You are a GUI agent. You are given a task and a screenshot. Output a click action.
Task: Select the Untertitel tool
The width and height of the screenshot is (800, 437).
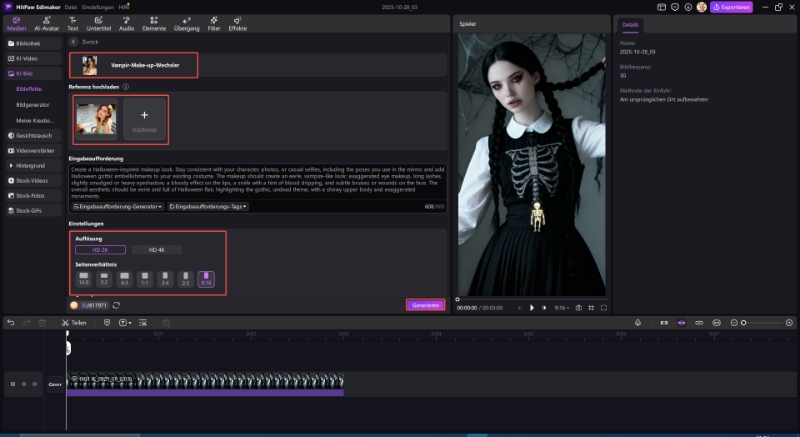tap(99, 23)
